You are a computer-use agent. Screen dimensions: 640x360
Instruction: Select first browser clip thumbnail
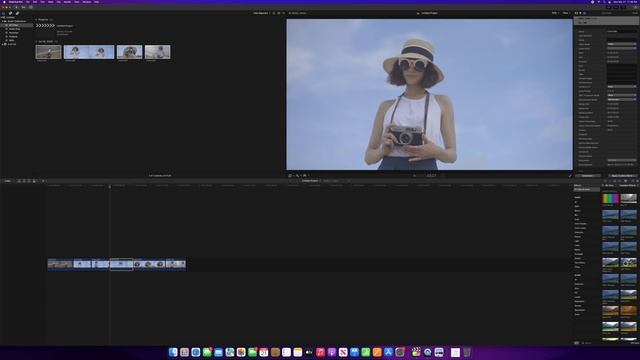coord(48,52)
